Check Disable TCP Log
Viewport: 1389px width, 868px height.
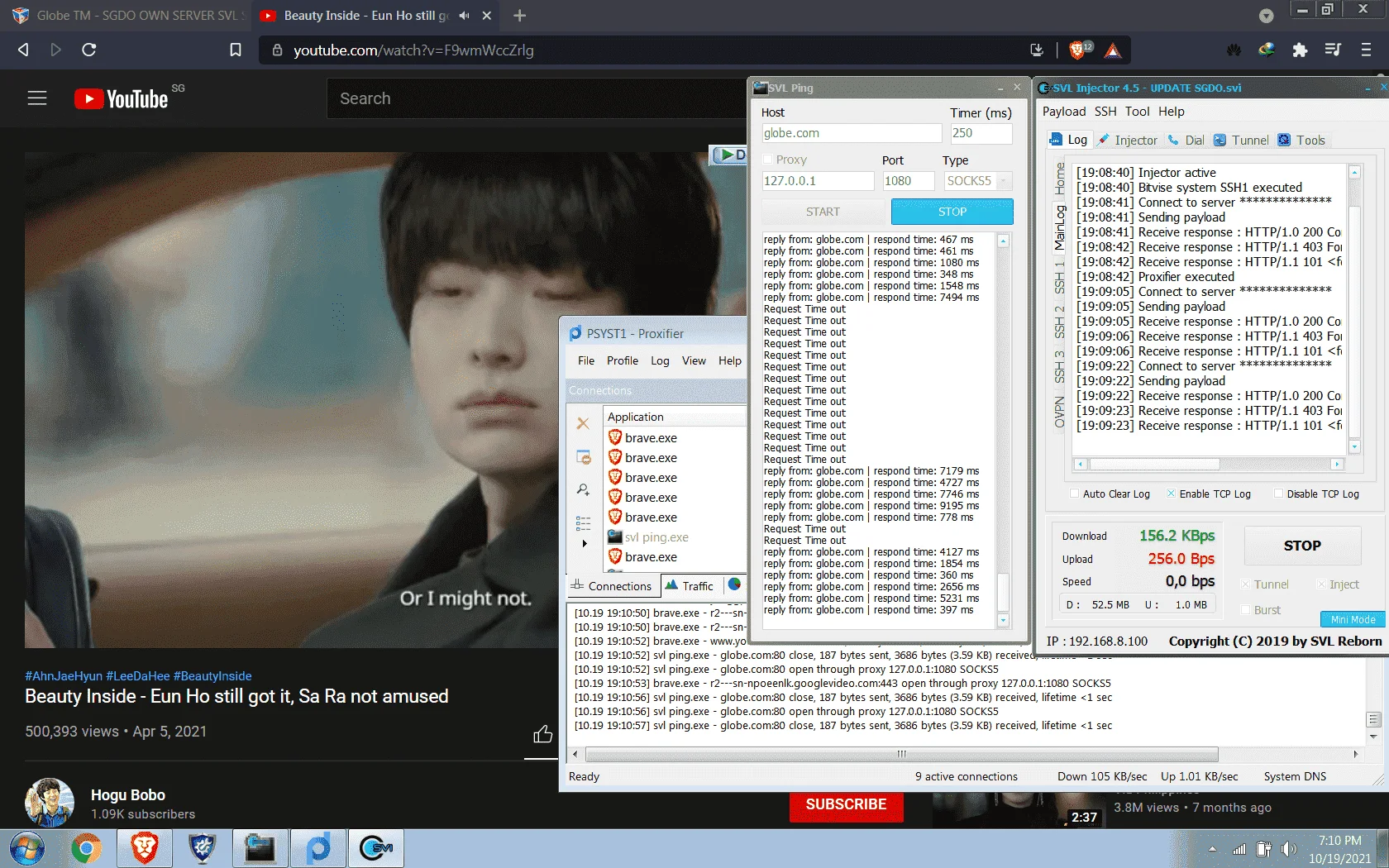pyautogui.click(x=1278, y=494)
